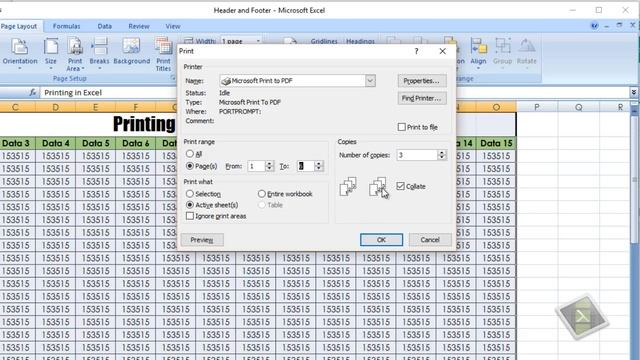Close the Print dialog

click(442, 51)
